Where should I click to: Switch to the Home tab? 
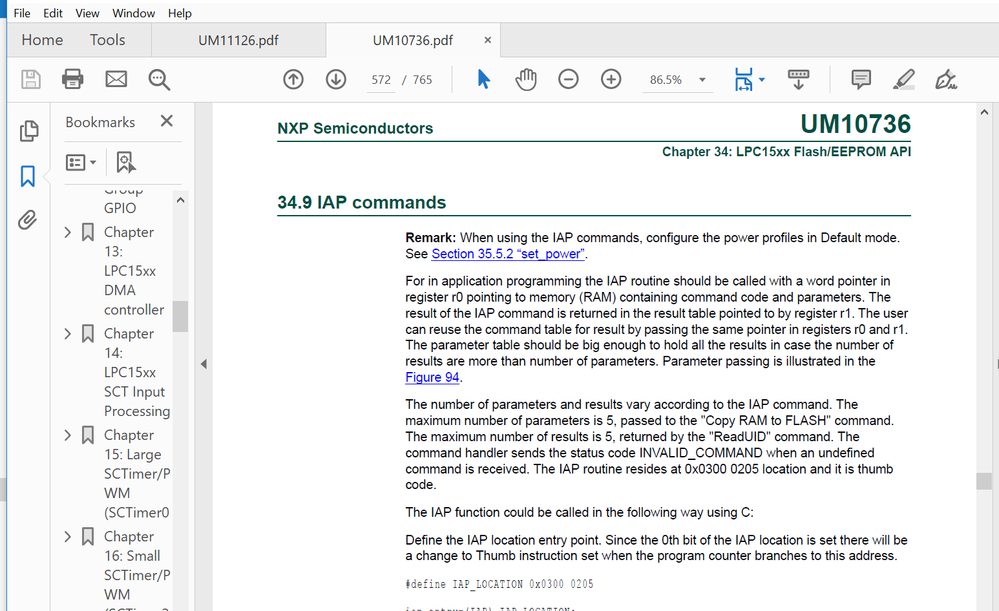point(42,40)
